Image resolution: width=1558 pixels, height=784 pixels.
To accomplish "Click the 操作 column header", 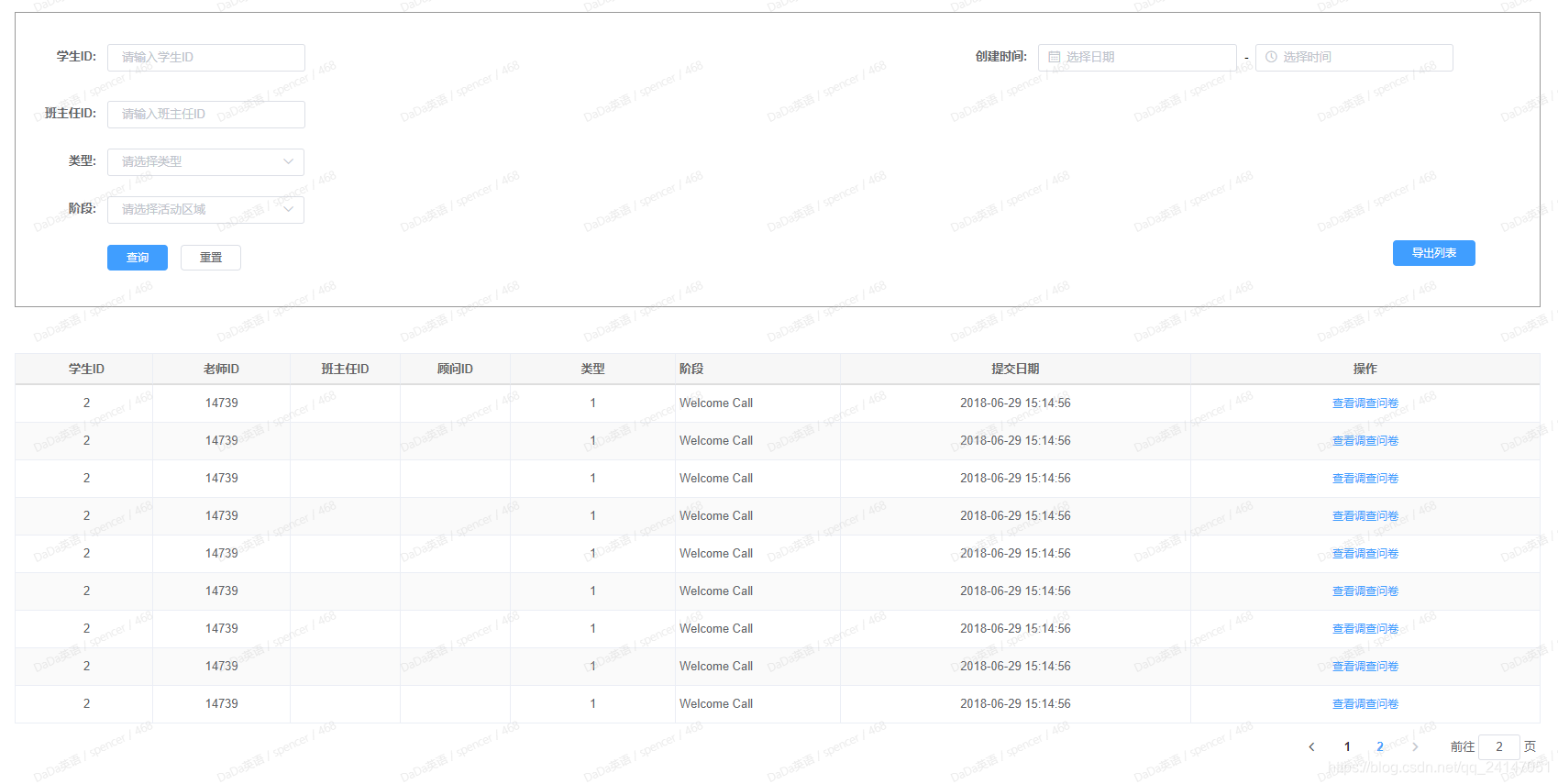I will click(1365, 369).
